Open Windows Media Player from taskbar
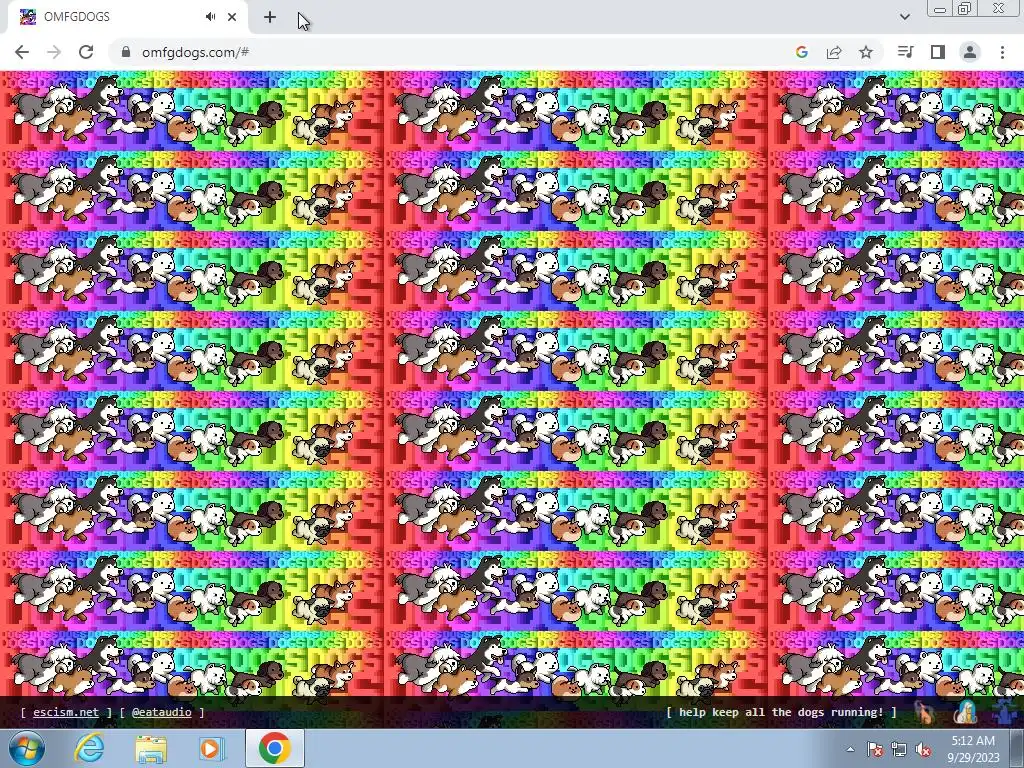 pos(211,748)
